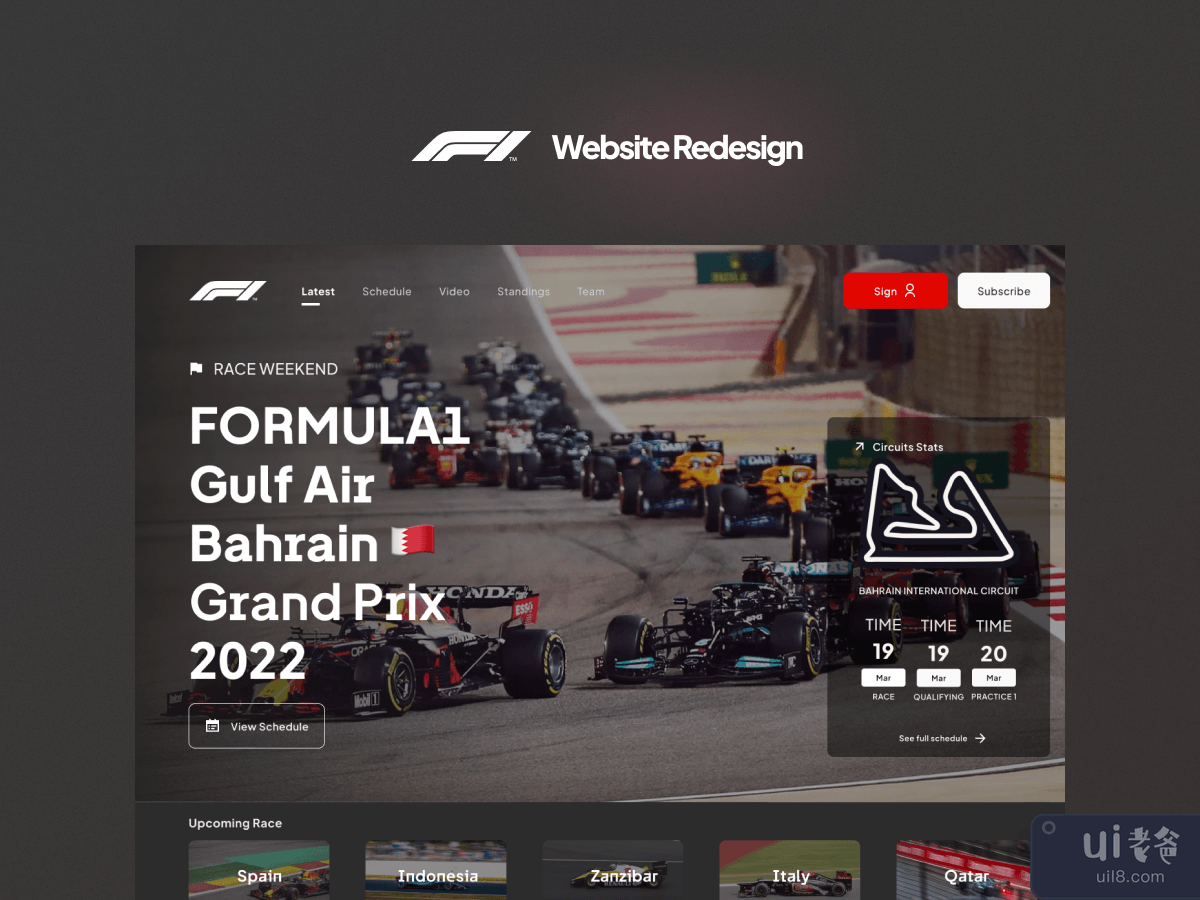Go to the Video tab
The height and width of the screenshot is (900, 1200).
[454, 292]
